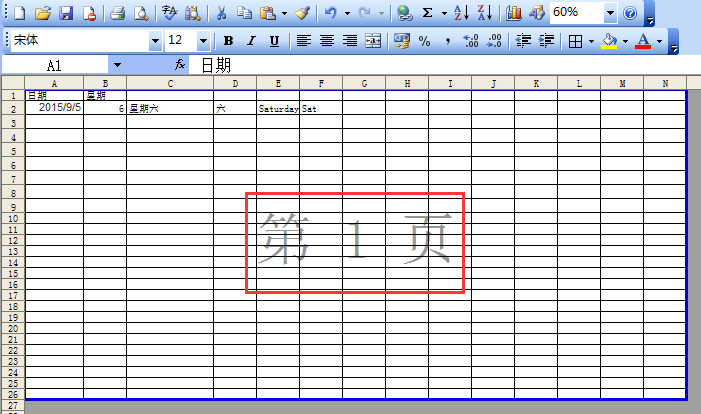Open the AutoSum functions dropdown arrow

[x=444, y=13]
